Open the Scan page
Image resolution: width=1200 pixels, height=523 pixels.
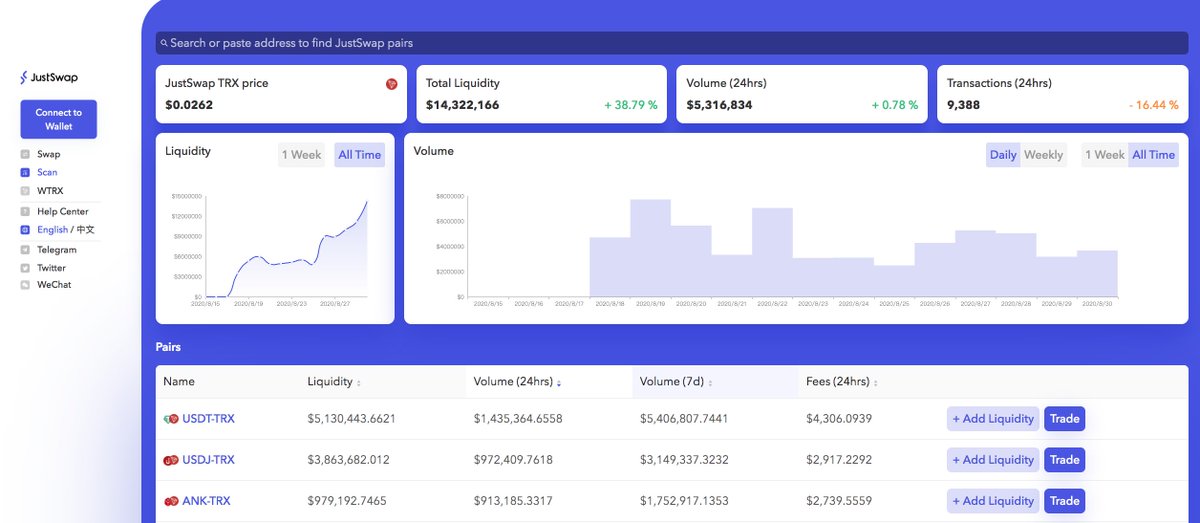[x=47, y=172]
